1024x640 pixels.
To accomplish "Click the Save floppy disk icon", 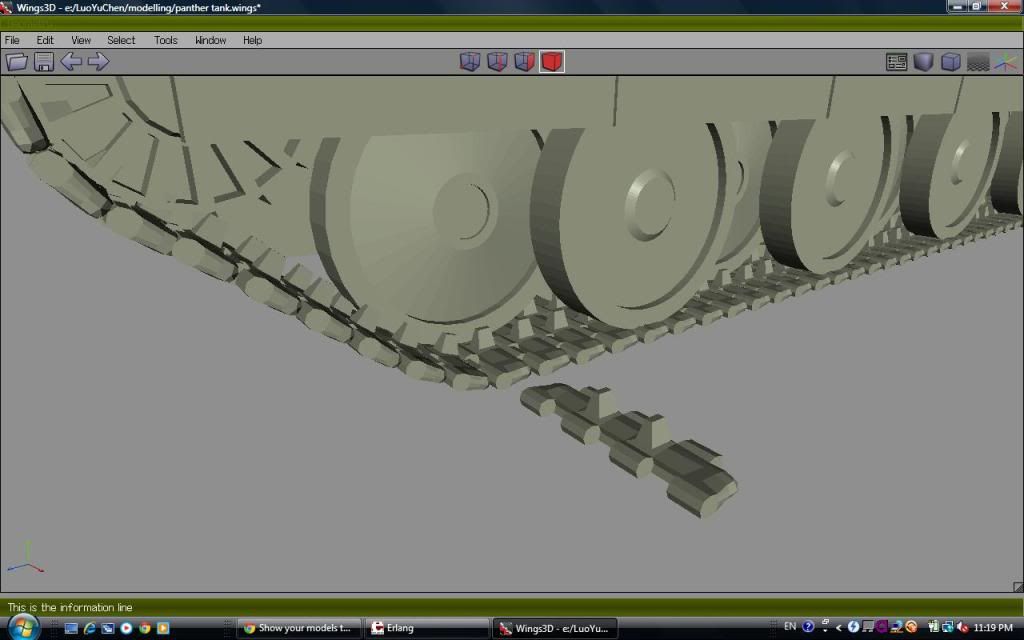I will pos(43,62).
